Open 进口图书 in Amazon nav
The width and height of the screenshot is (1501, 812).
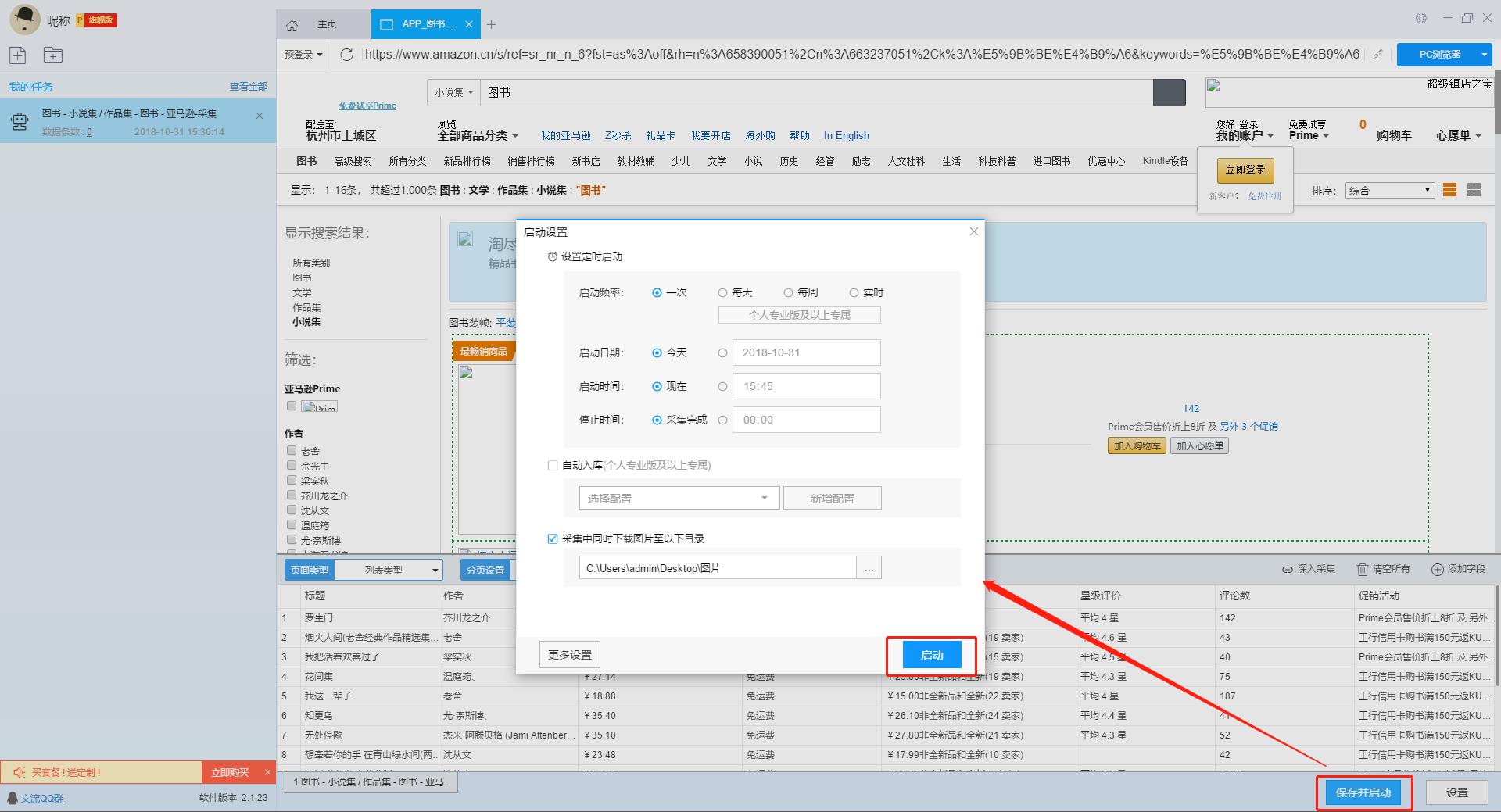pos(1052,161)
